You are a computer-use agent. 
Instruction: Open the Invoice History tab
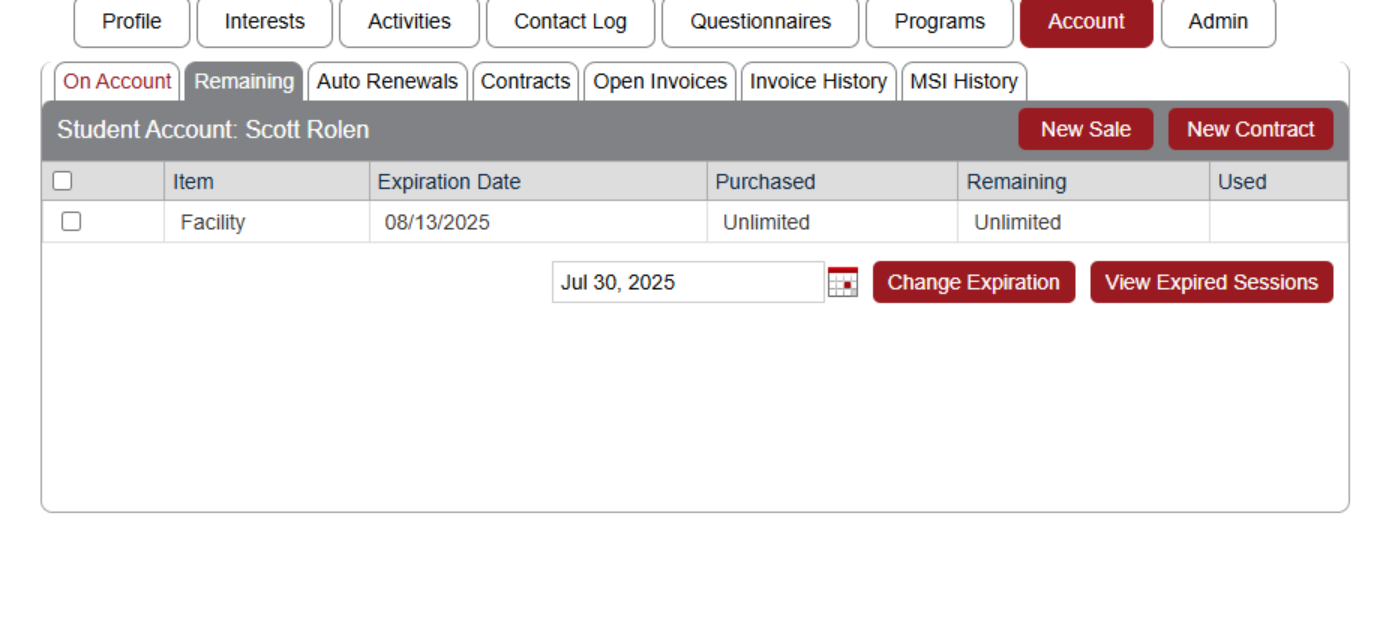(818, 82)
